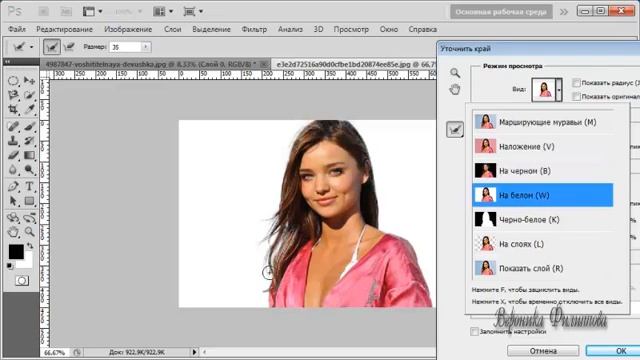Screen dimensions: 640x360
Task: Select the Eraser tool
Action: [x=13, y=156]
